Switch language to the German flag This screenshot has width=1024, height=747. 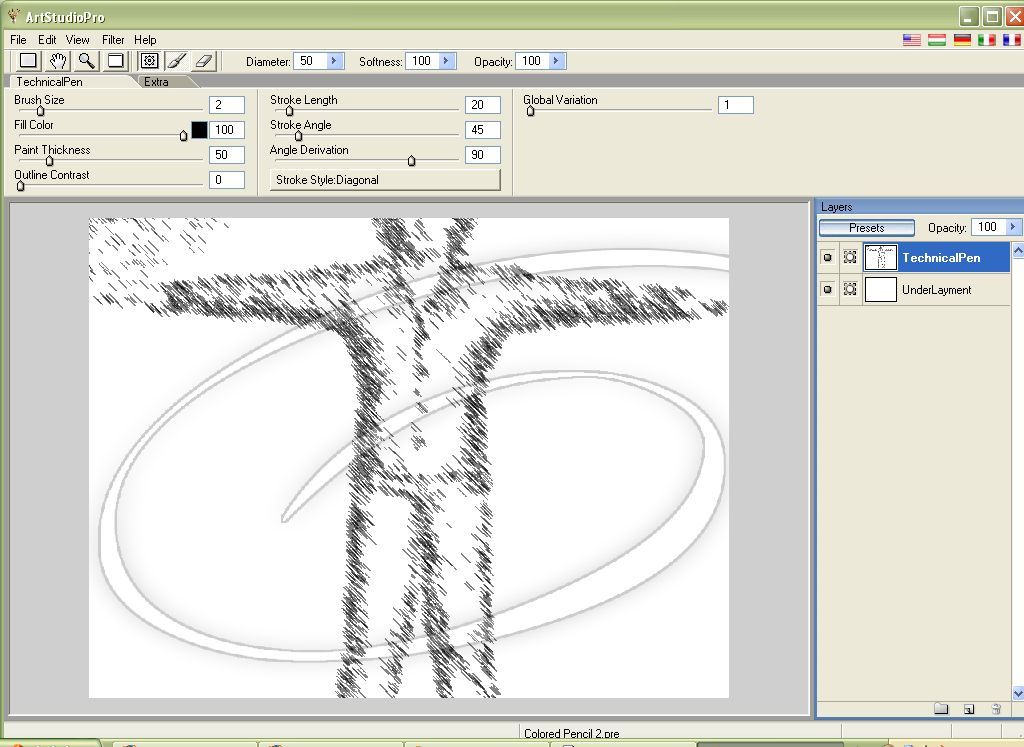(962, 40)
